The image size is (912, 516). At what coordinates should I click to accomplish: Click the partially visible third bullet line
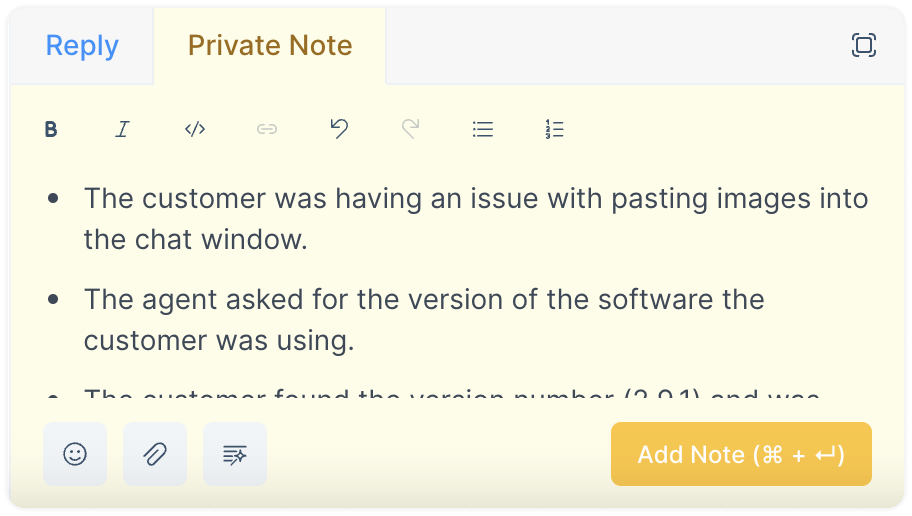pos(451,394)
